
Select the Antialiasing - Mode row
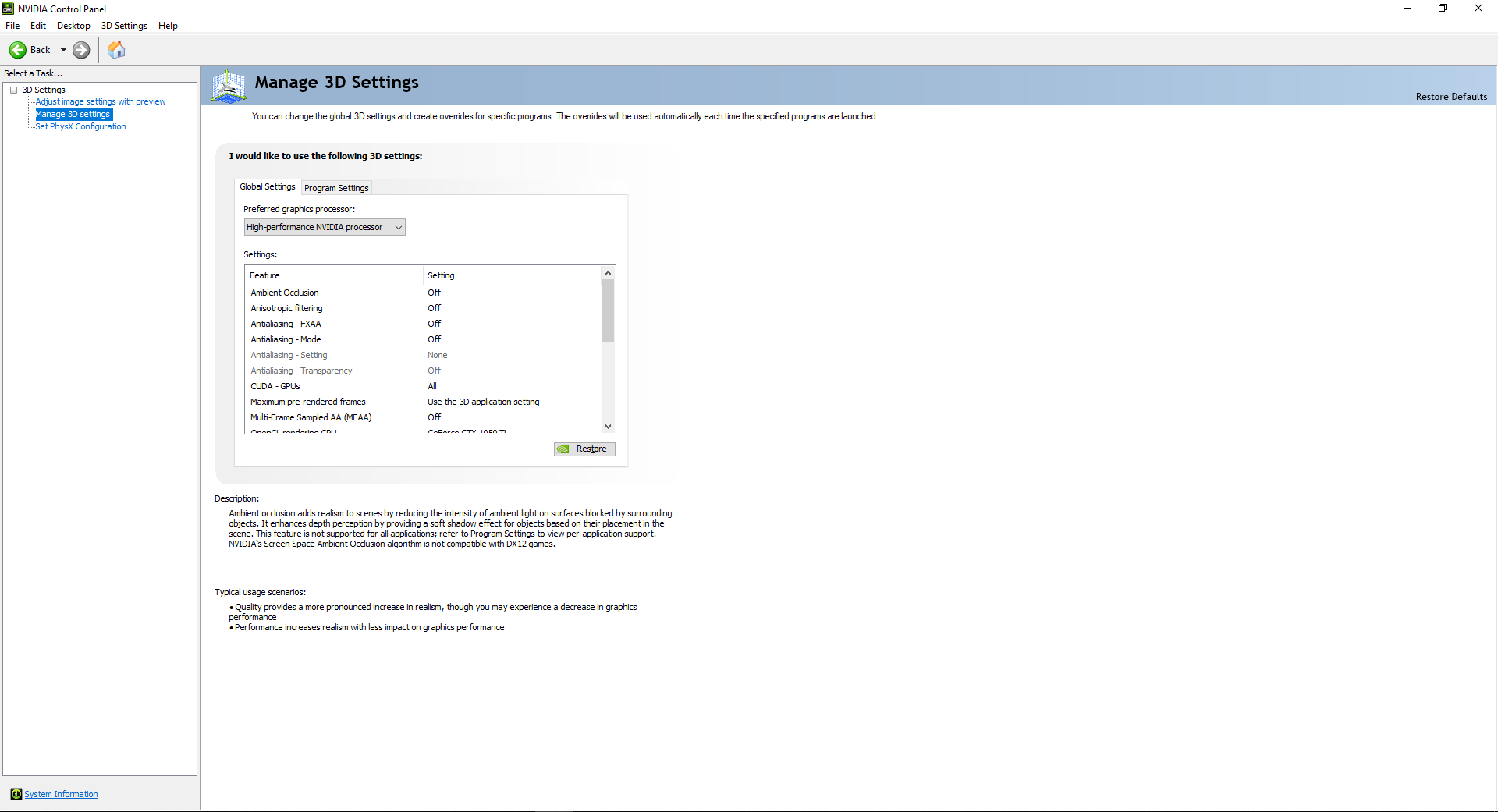point(424,339)
